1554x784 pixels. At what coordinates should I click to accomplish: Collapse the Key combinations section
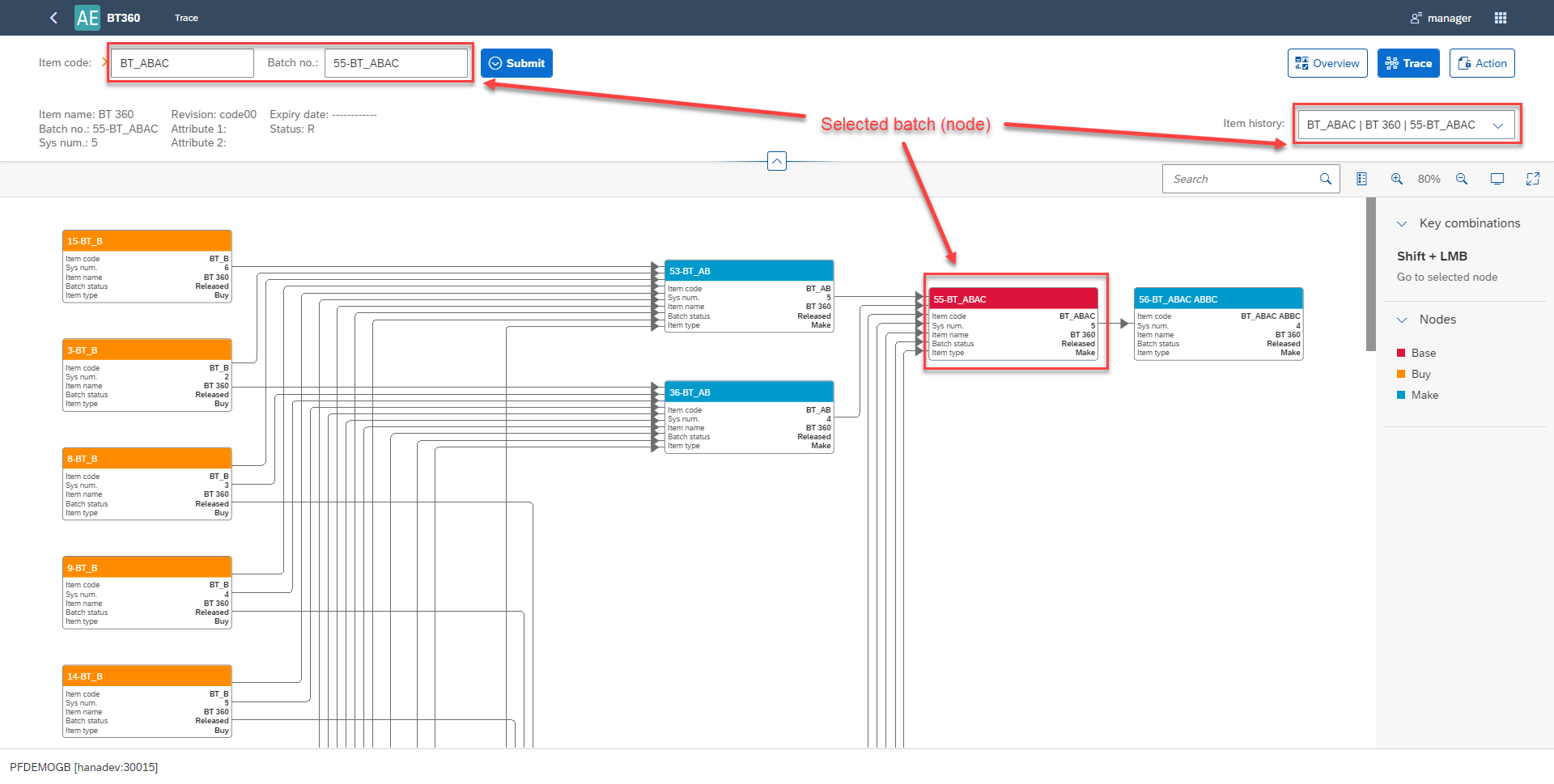pyautogui.click(x=1403, y=223)
